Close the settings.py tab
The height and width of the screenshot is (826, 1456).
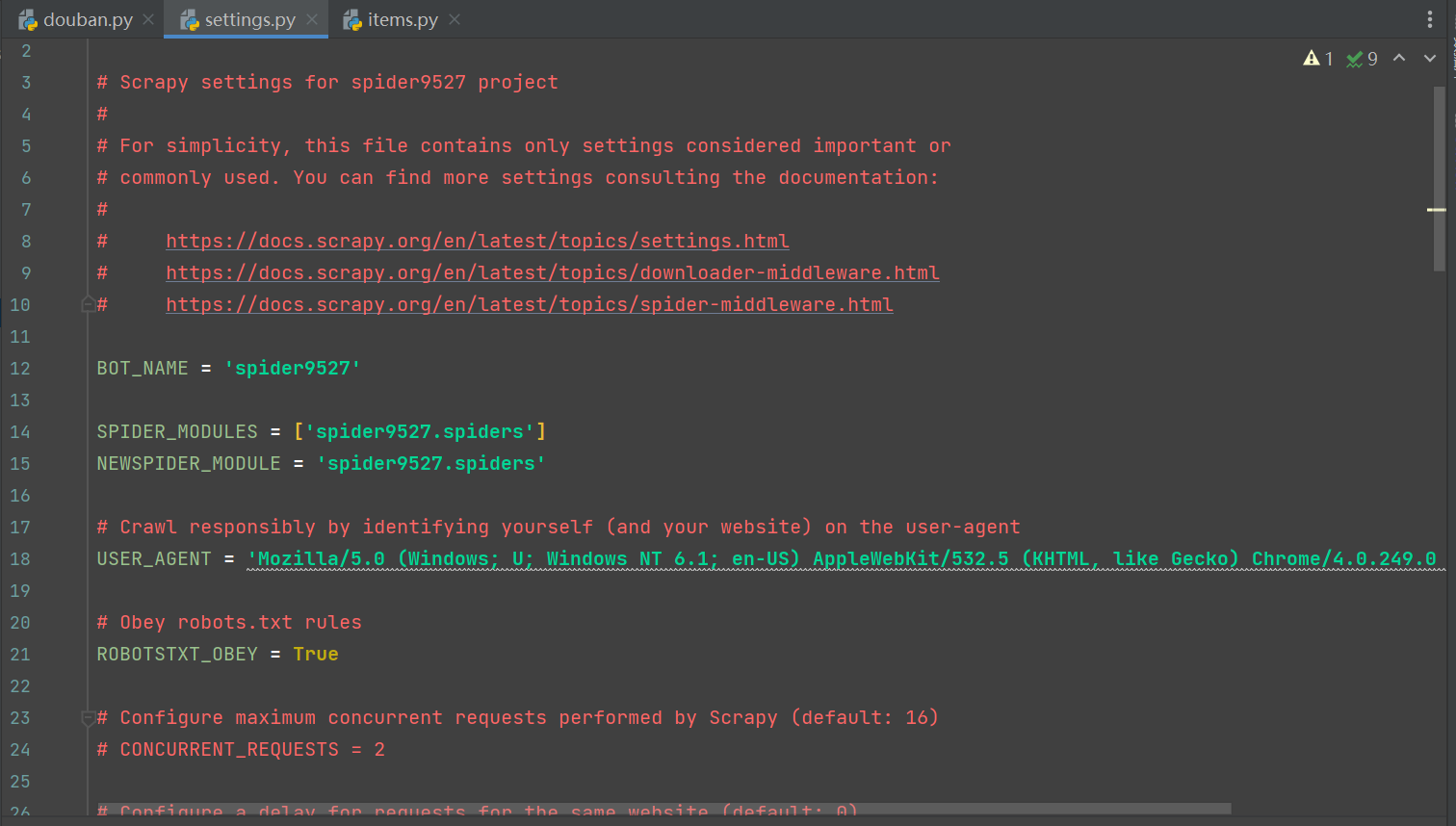coord(312,19)
